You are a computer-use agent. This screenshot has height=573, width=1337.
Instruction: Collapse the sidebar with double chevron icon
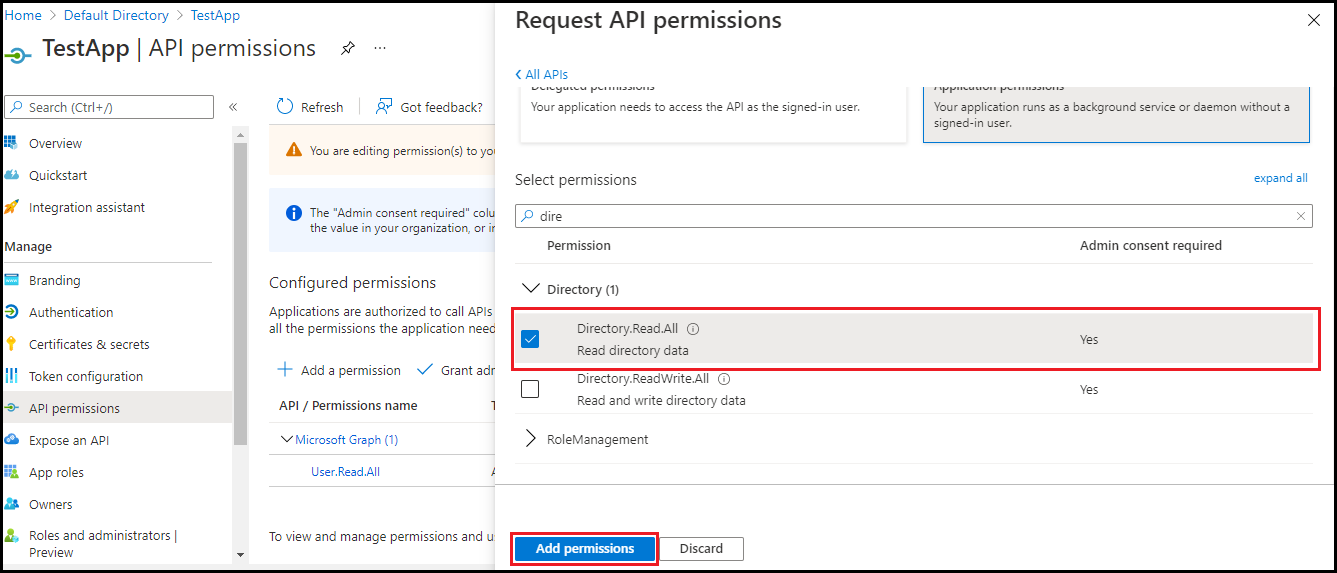[233, 107]
